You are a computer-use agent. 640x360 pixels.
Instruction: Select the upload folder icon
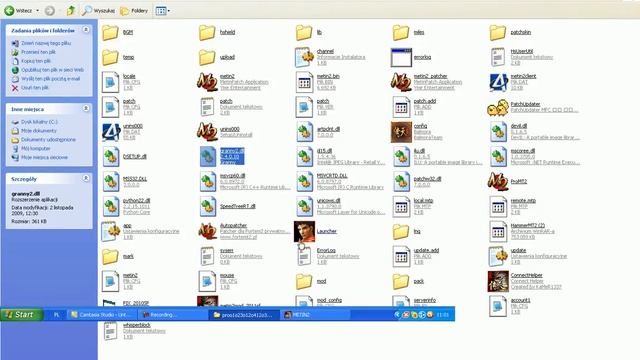pos(207,57)
